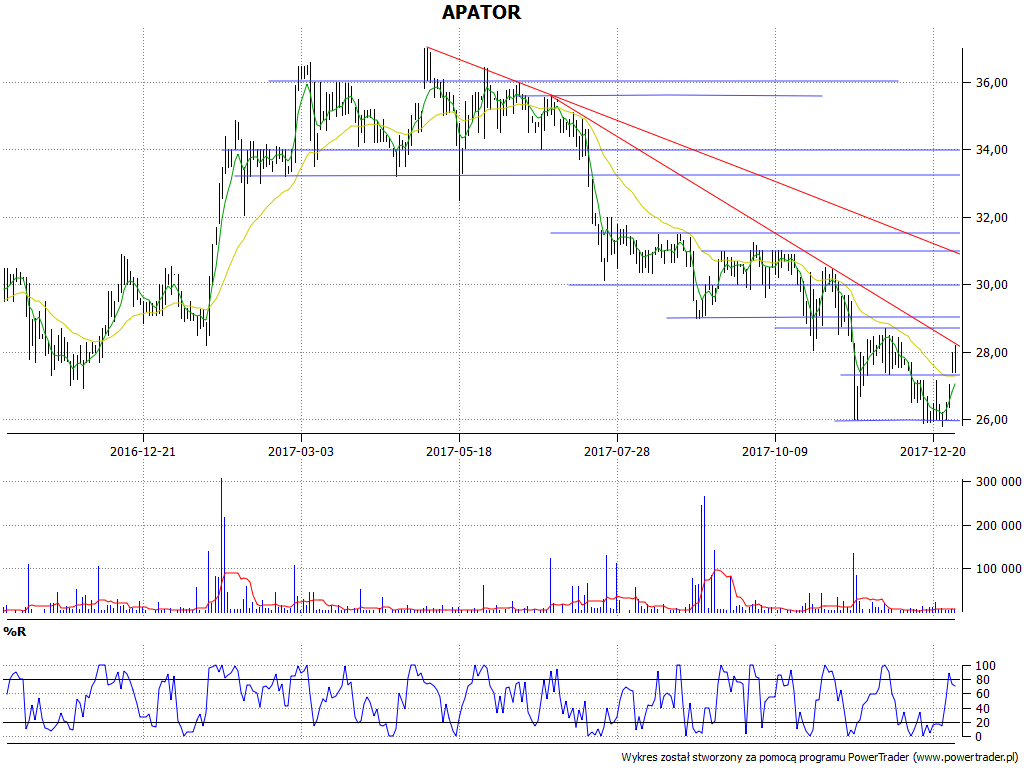Click the 30,00 price axis label
The height and width of the screenshot is (768, 1024).
[x=993, y=285]
